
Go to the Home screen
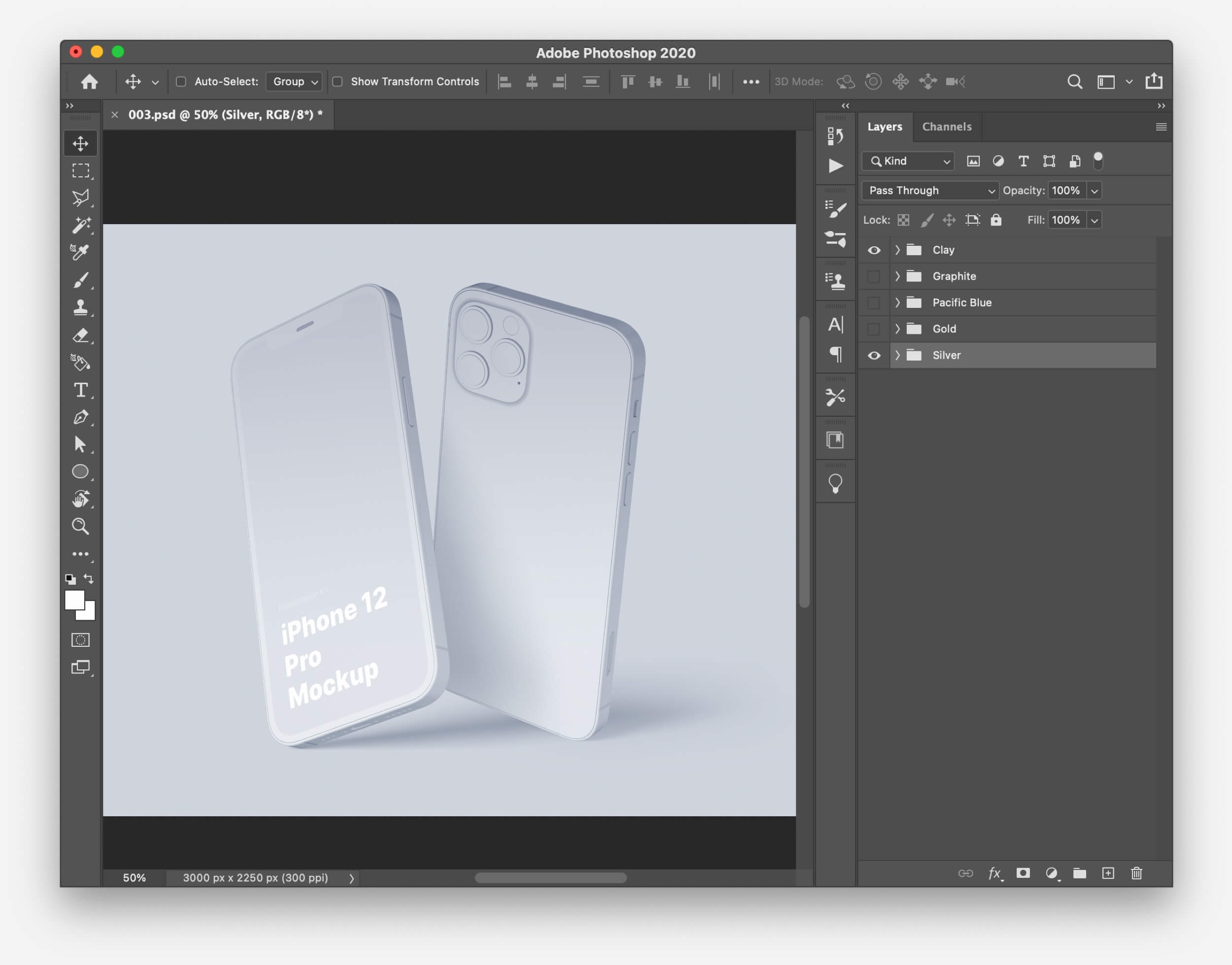(89, 81)
